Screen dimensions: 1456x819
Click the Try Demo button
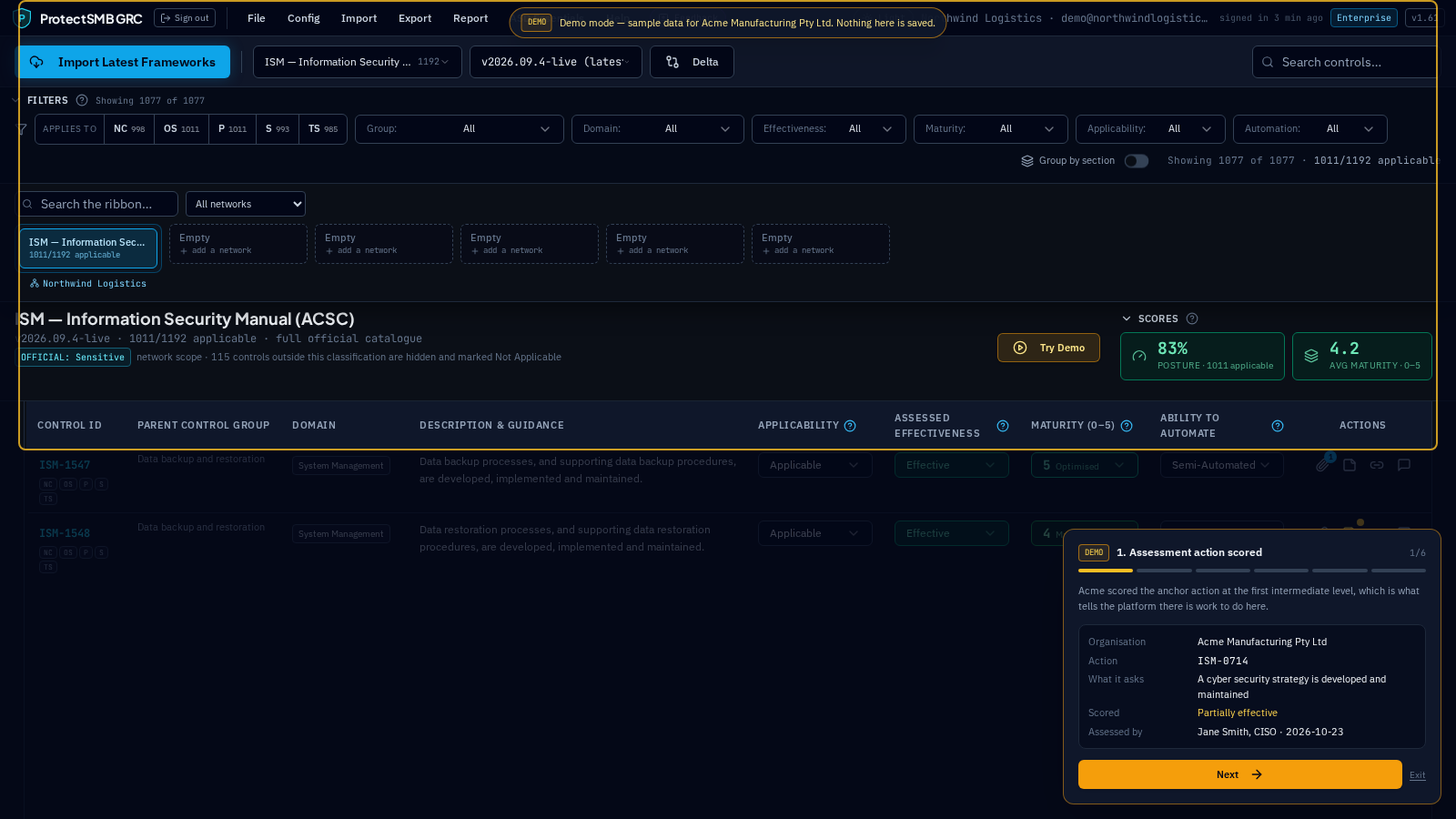pyautogui.click(x=1048, y=348)
